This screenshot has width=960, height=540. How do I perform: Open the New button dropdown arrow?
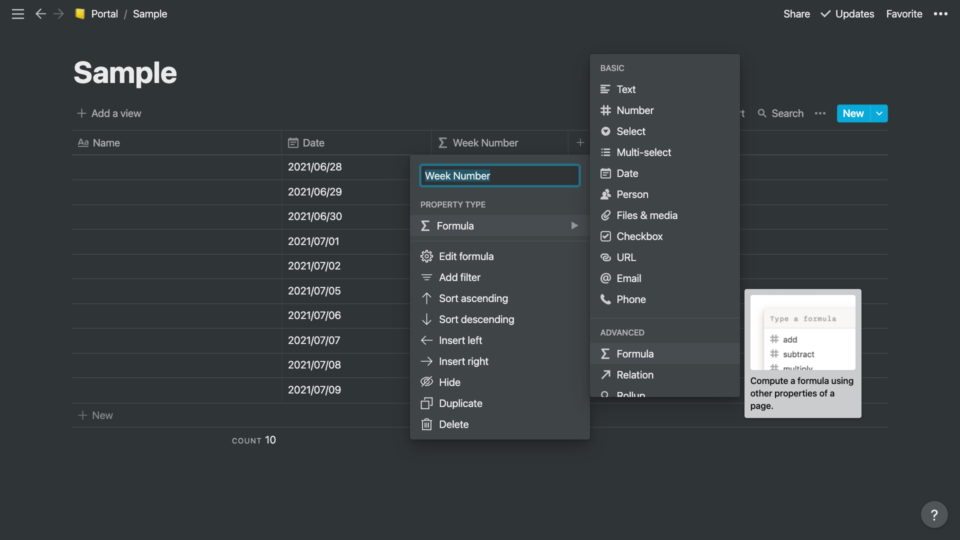pos(879,113)
